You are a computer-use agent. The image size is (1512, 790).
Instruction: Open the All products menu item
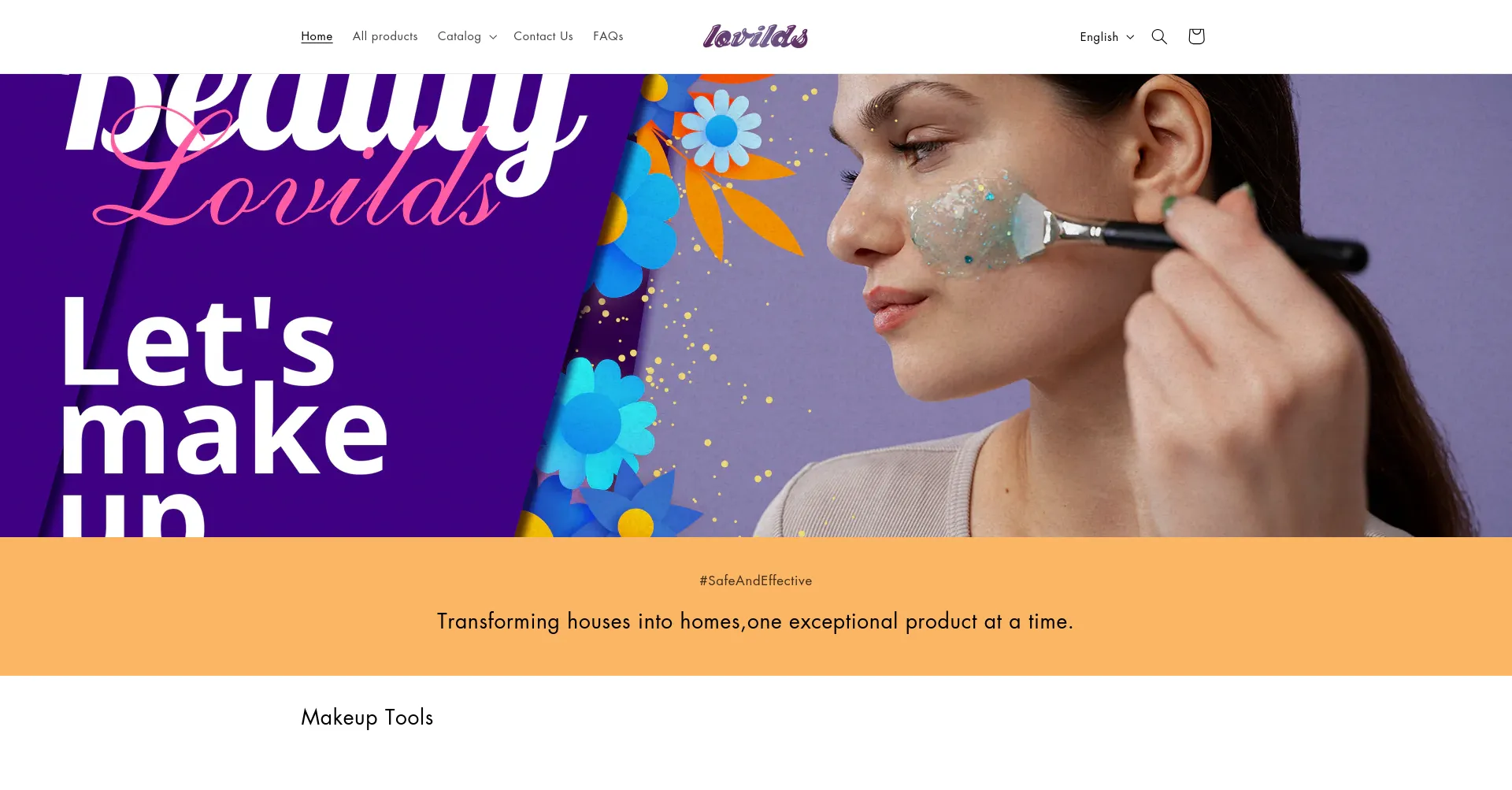pyautogui.click(x=385, y=36)
